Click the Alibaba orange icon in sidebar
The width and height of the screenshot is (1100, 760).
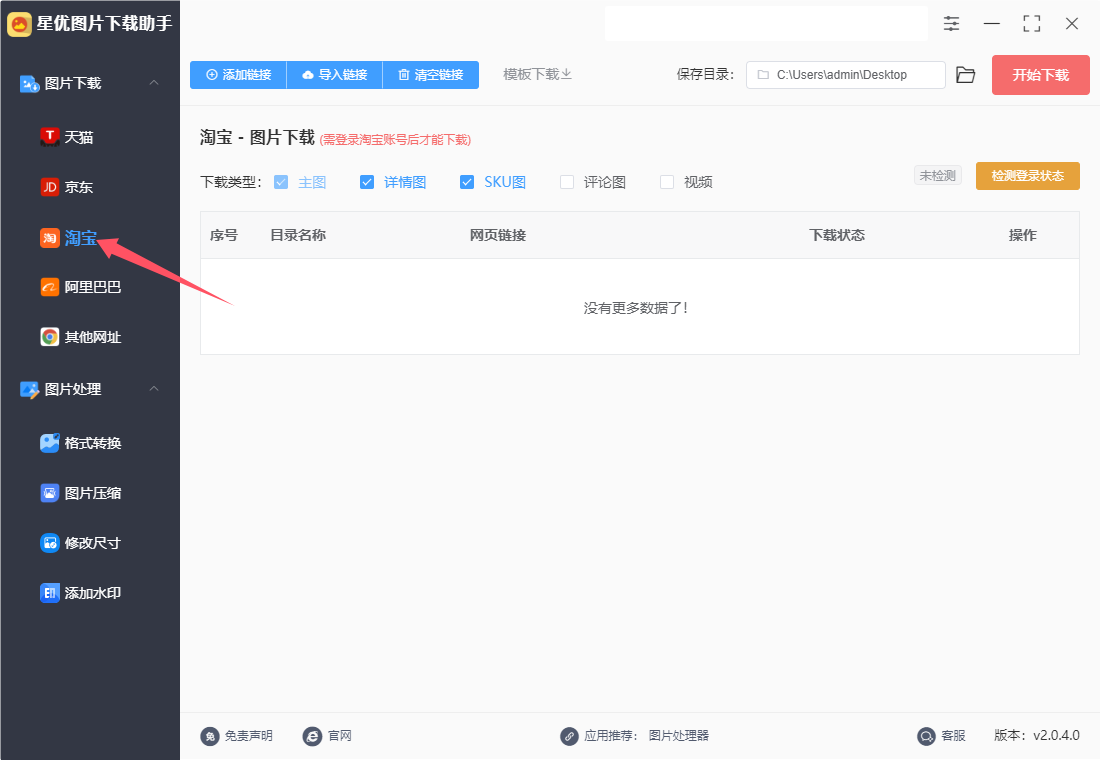(x=49, y=287)
